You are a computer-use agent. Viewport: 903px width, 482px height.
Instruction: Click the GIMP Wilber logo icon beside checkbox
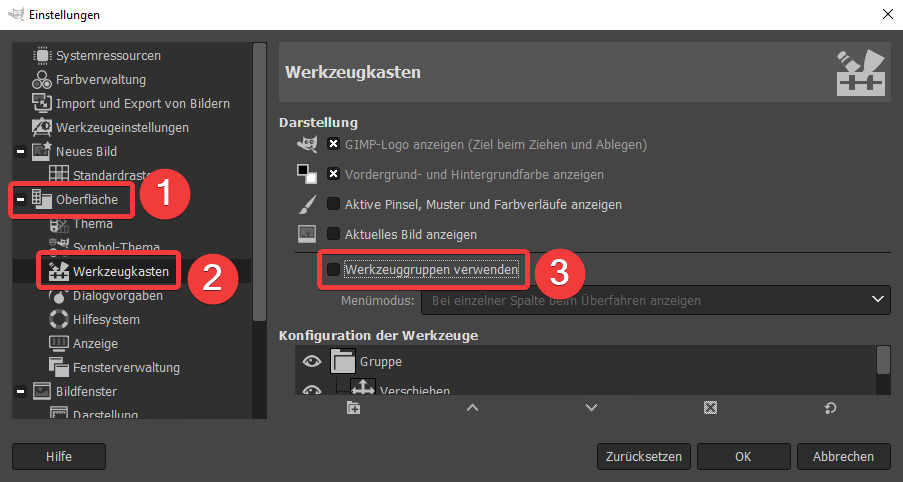click(x=307, y=144)
